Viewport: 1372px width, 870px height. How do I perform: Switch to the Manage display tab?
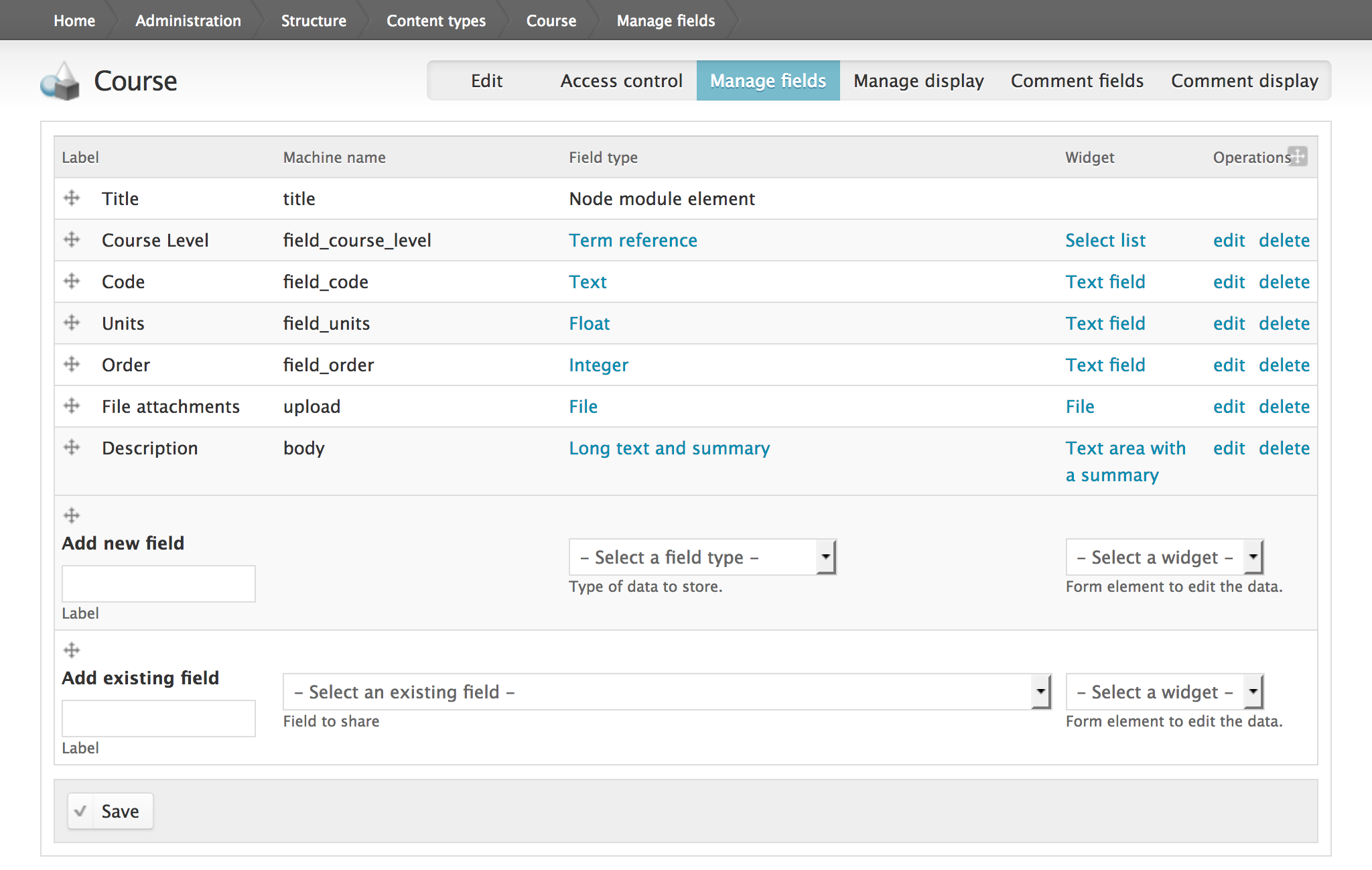click(918, 81)
